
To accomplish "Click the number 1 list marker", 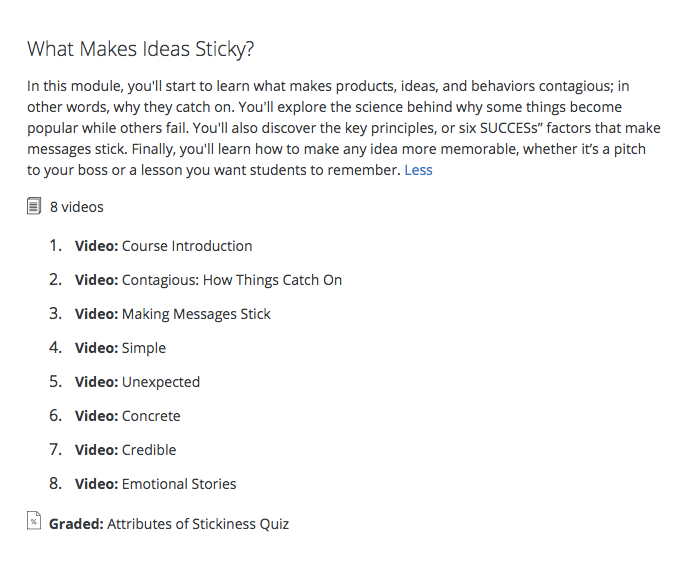I will (56, 246).
